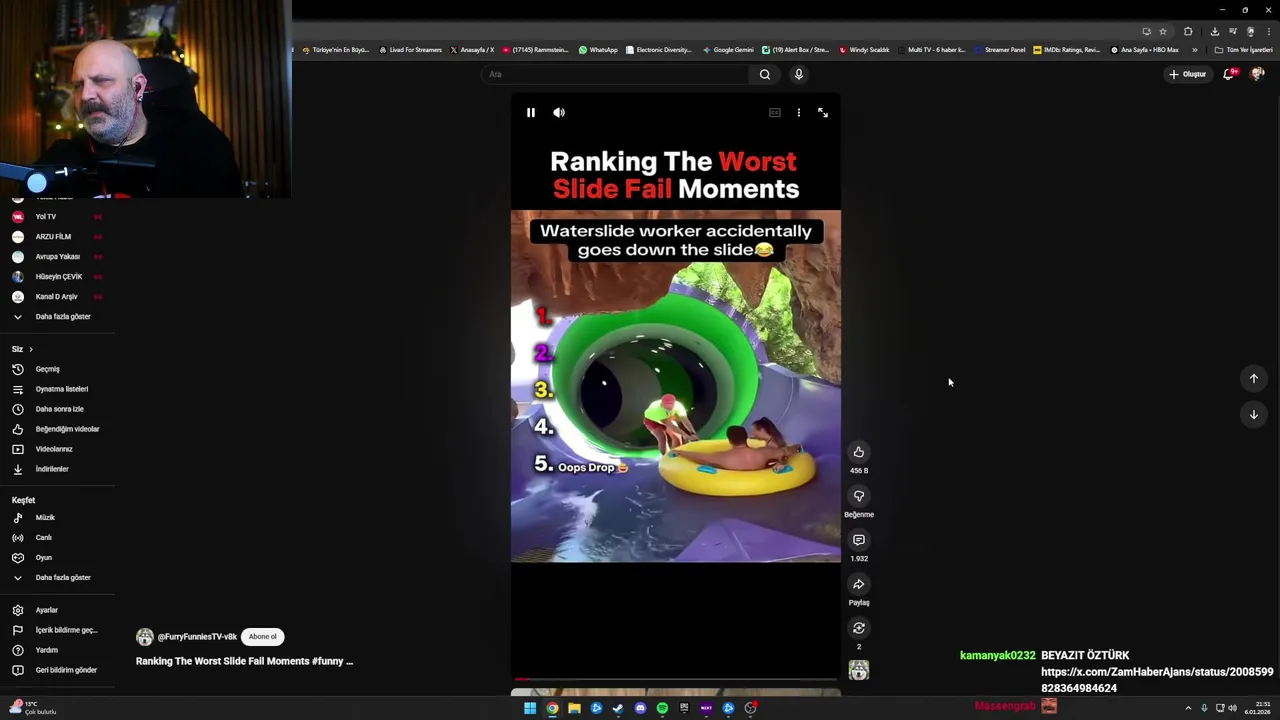The height and width of the screenshot is (720, 1280).
Task: Enter fullscreen on the Shorts player
Action: pos(823,113)
